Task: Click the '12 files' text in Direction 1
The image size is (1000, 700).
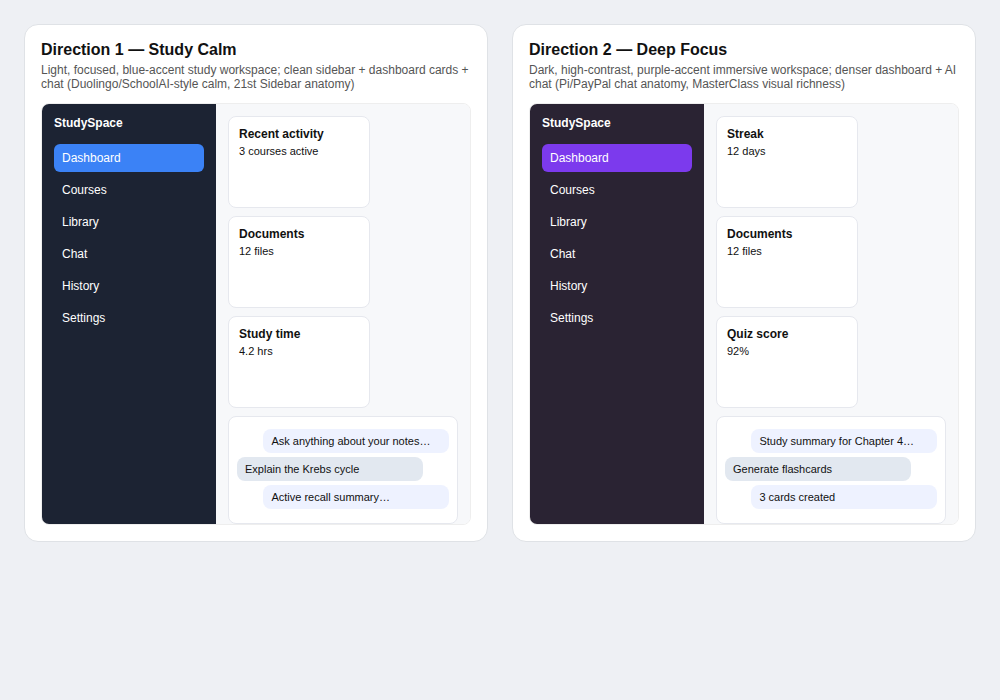Action: click(x=256, y=251)
